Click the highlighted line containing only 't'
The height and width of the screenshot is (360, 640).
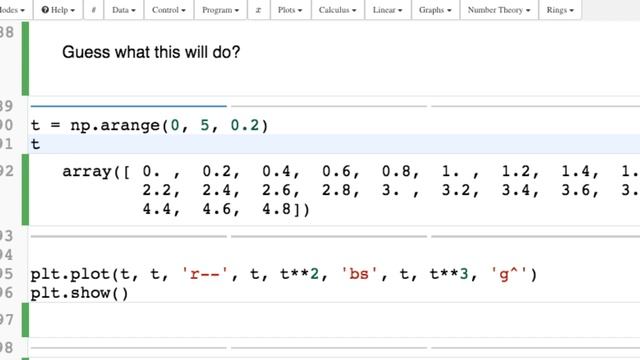[335, 144]
